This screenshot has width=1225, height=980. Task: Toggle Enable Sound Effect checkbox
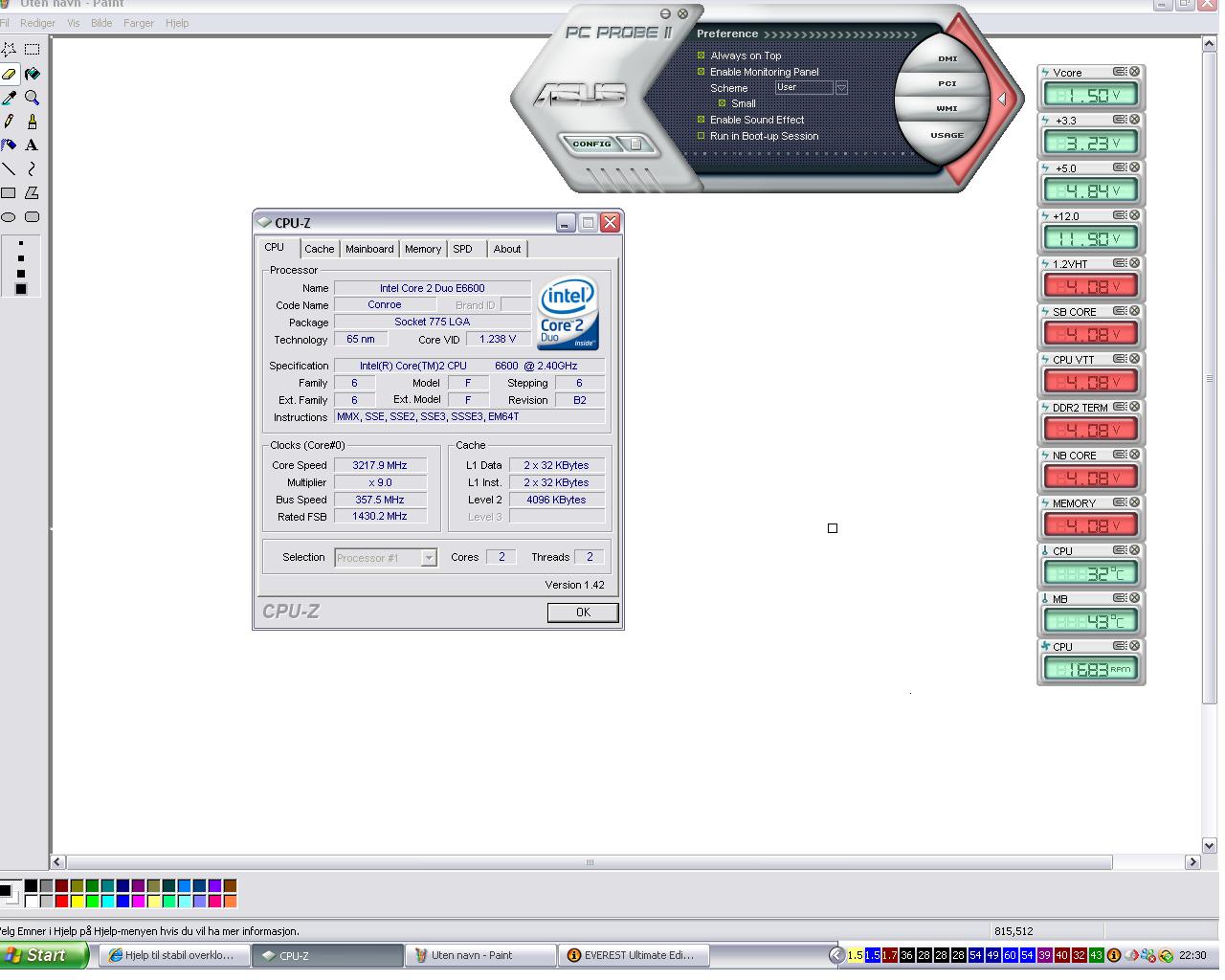click(701, 120)
